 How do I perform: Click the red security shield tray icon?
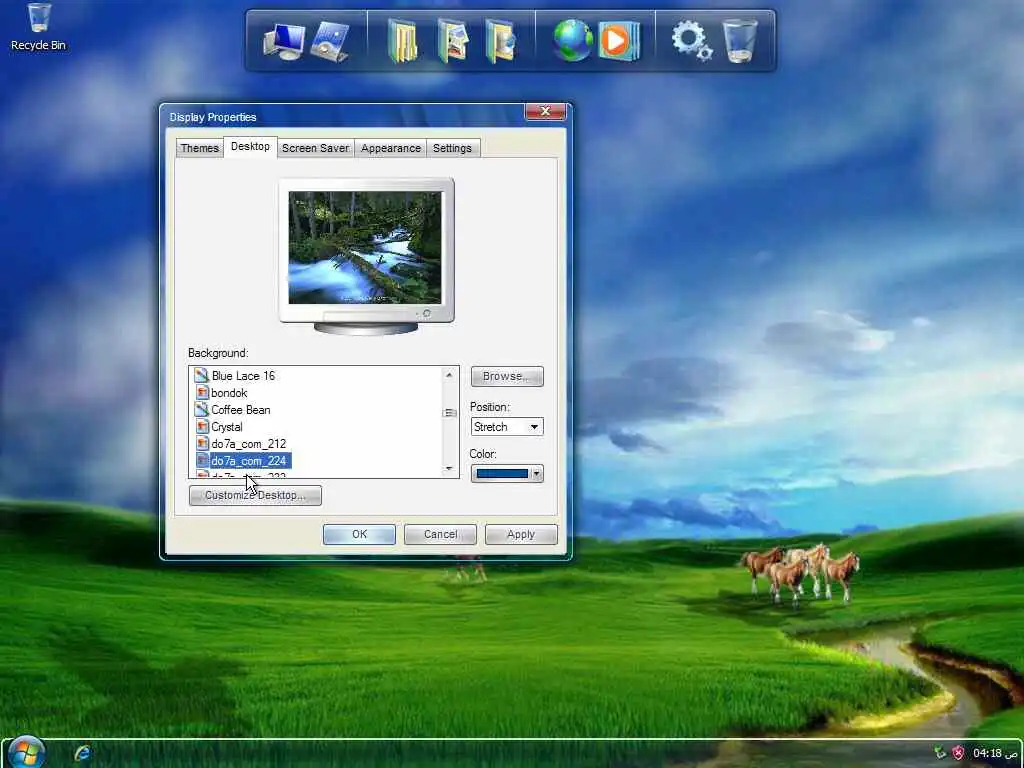pos(957,753)
